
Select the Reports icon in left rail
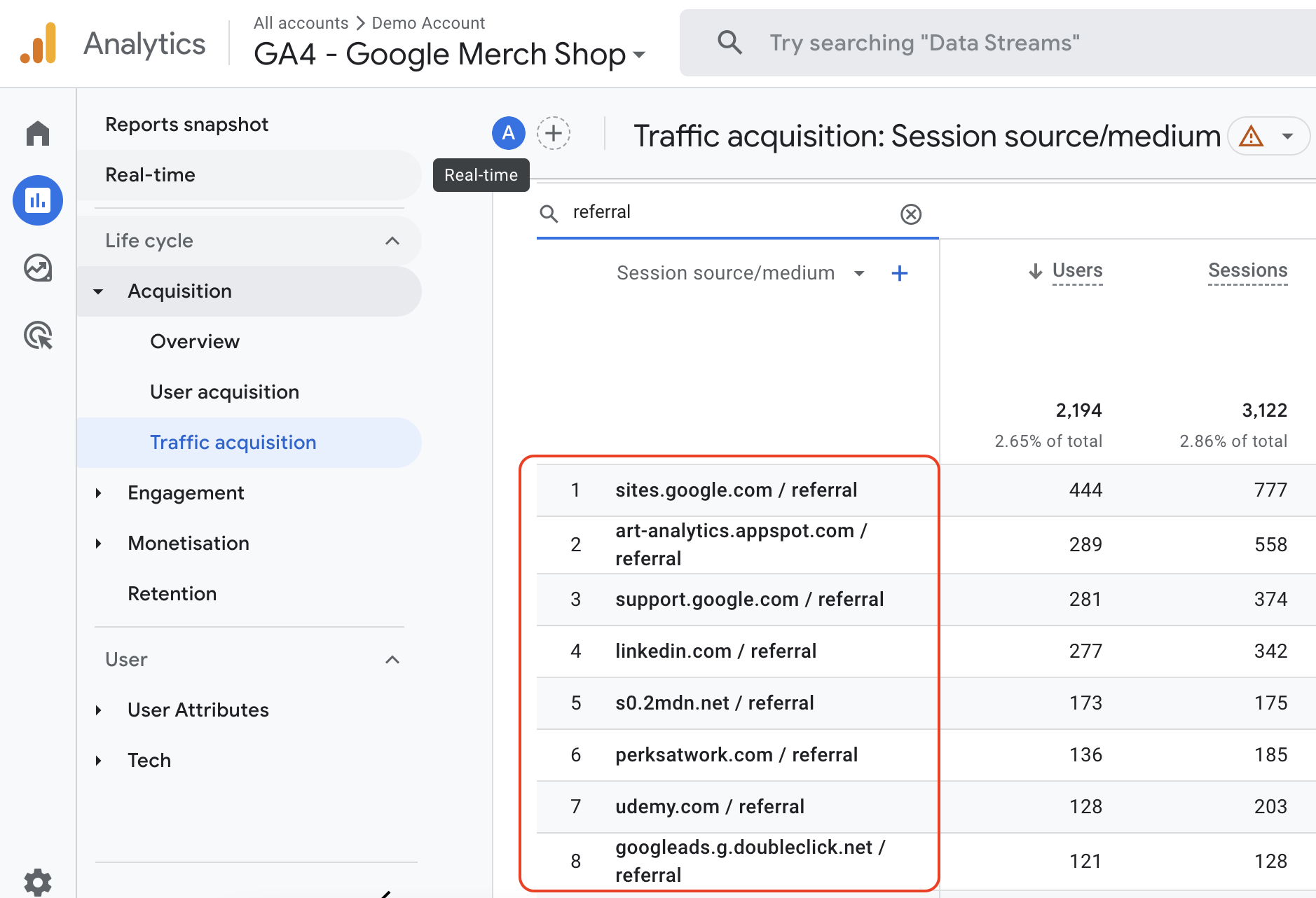pos(38,200)
